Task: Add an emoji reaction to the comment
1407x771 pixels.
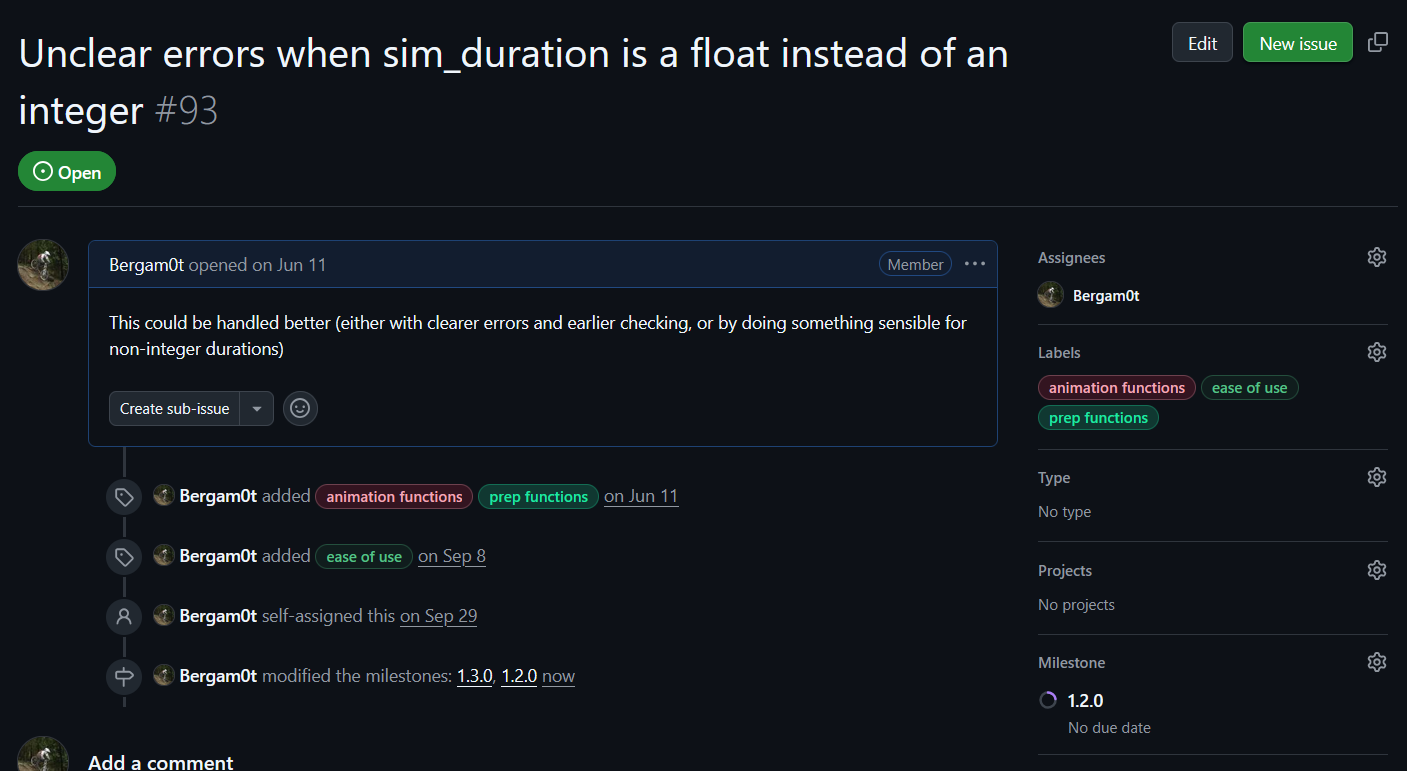Action: [x=300, y=408]
